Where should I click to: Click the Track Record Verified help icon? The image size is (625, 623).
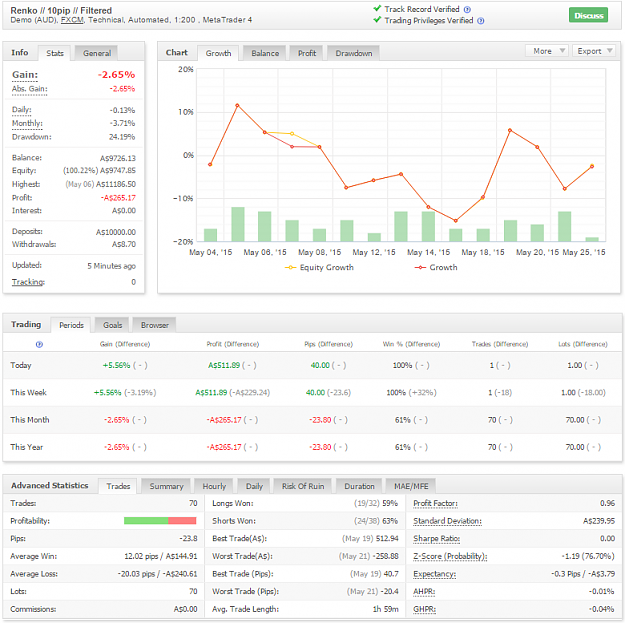(467, 10)
